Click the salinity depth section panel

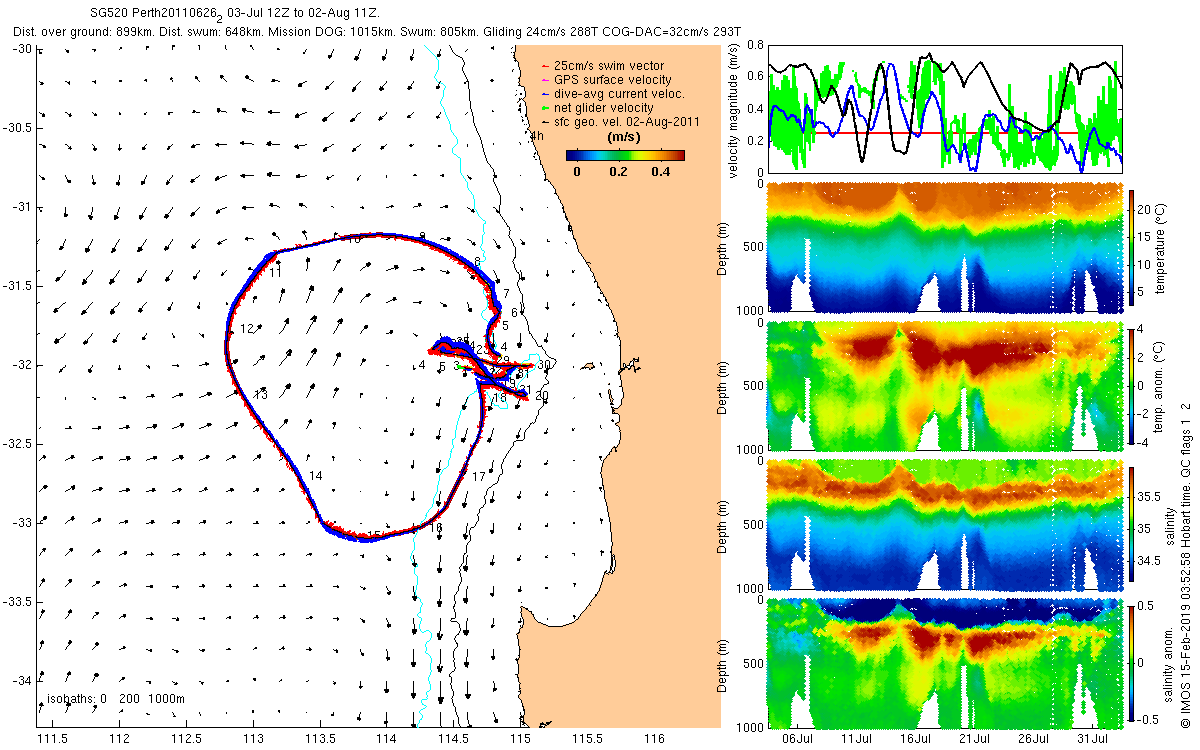tap(944, 524)
